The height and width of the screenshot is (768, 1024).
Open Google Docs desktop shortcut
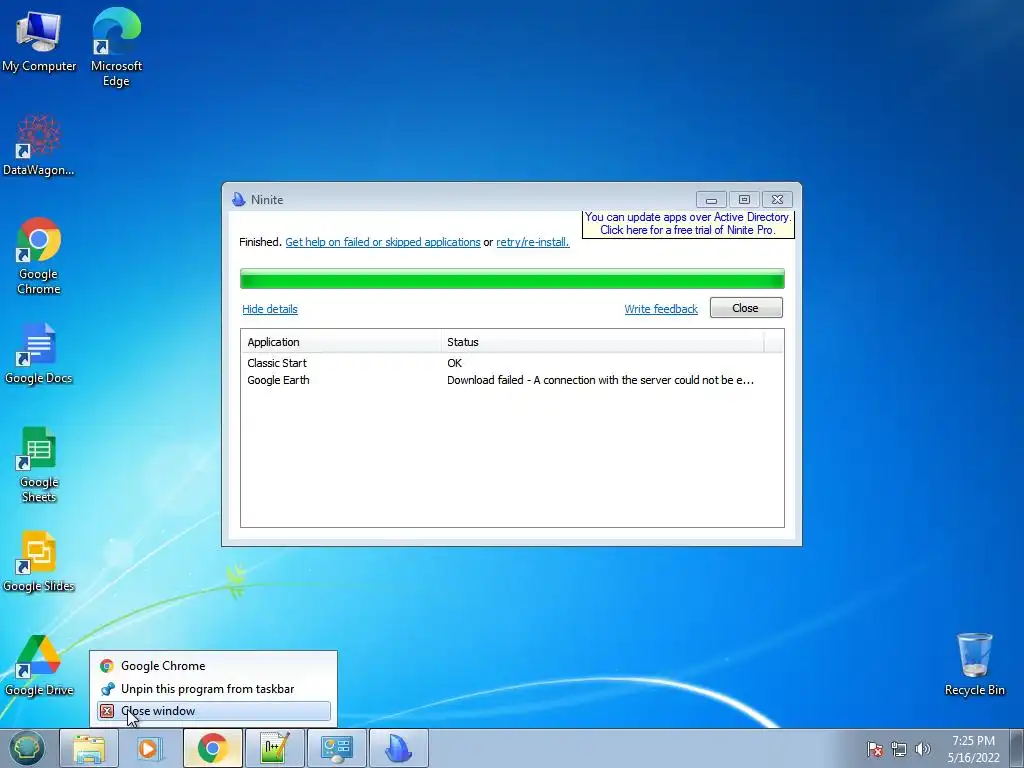click(39, 353)
